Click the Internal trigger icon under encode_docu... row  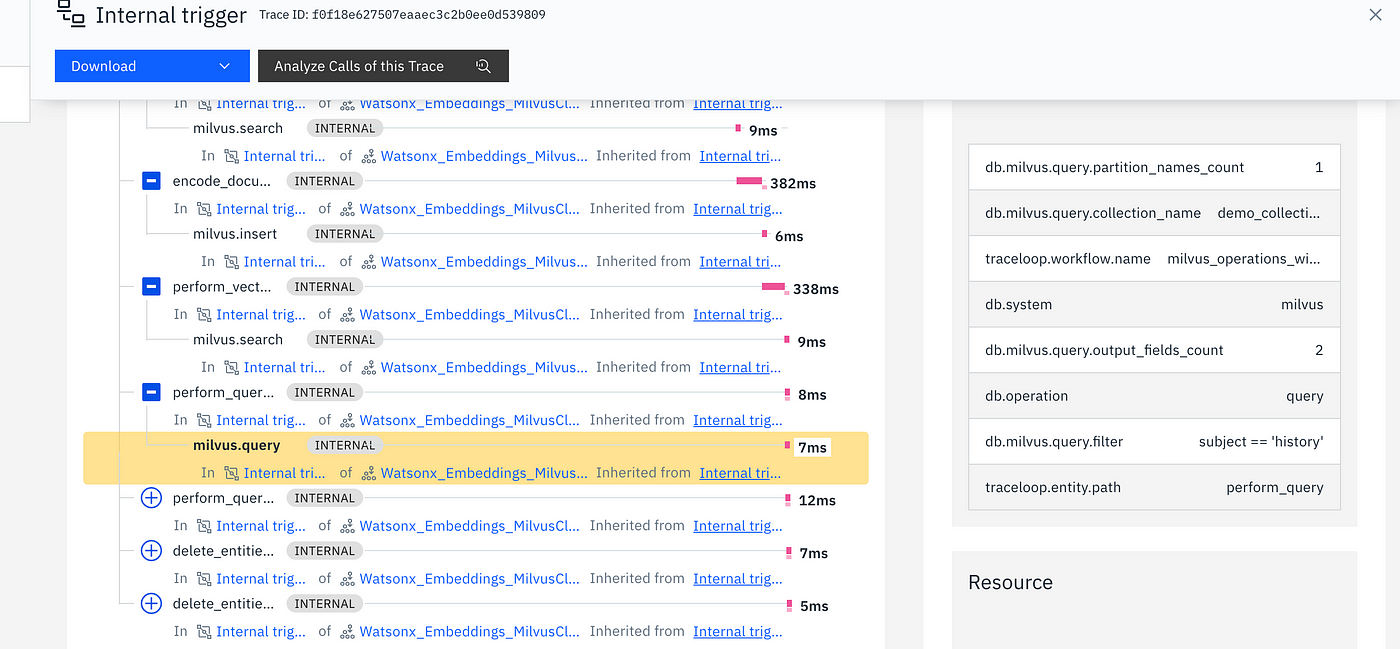(x=204, y=209)
